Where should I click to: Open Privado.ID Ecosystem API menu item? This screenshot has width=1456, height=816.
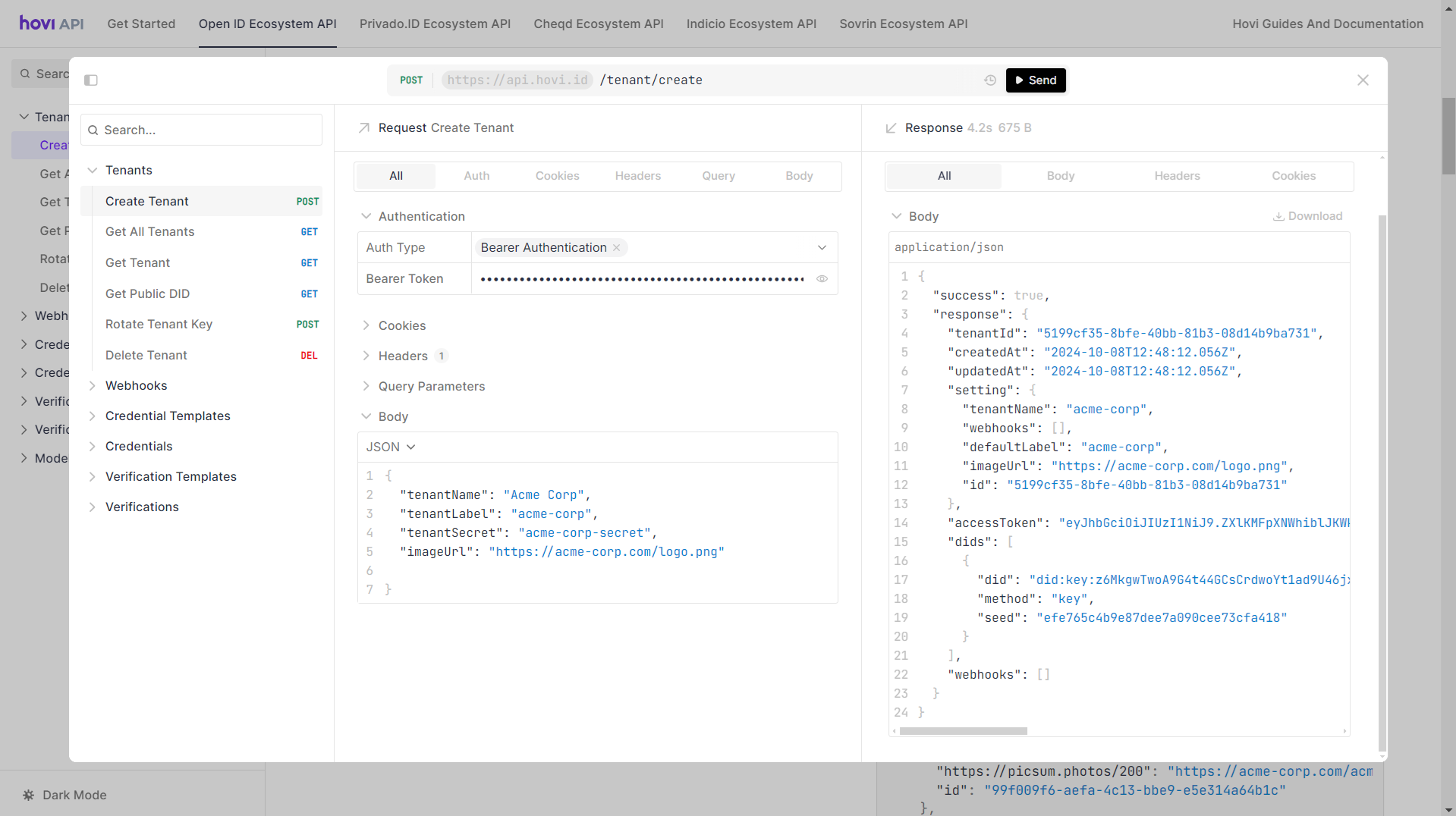pyautogui.click(x=435, y=24)
